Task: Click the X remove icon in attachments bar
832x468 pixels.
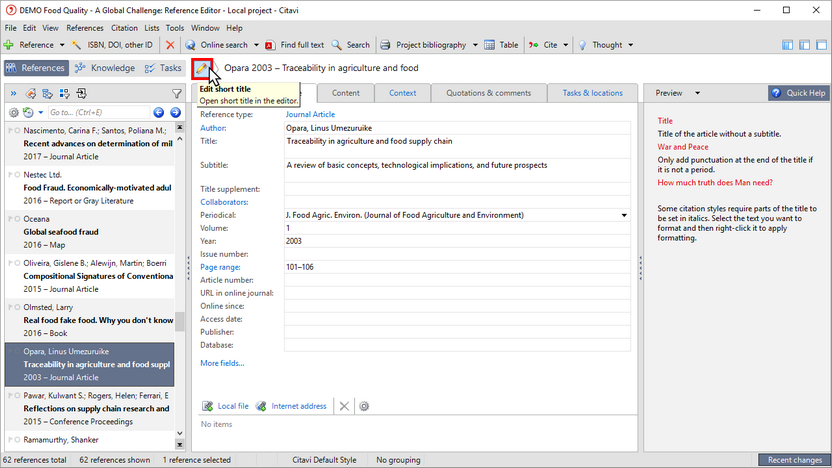Action: (x=344, y=406)
